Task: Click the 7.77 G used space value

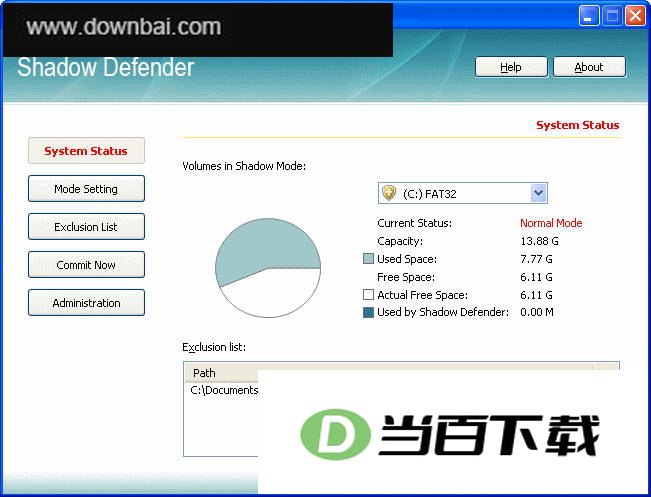Action: pyautogui.click(x=536, y=259)
